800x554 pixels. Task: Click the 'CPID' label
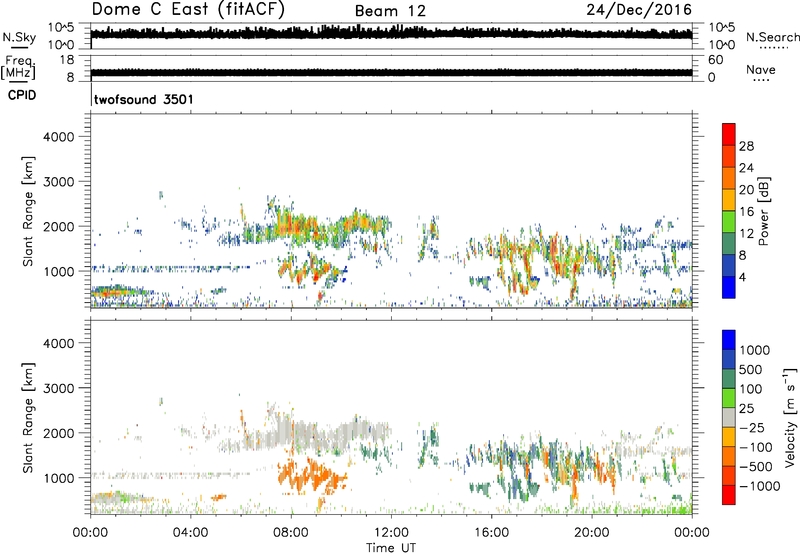(22, 95)
